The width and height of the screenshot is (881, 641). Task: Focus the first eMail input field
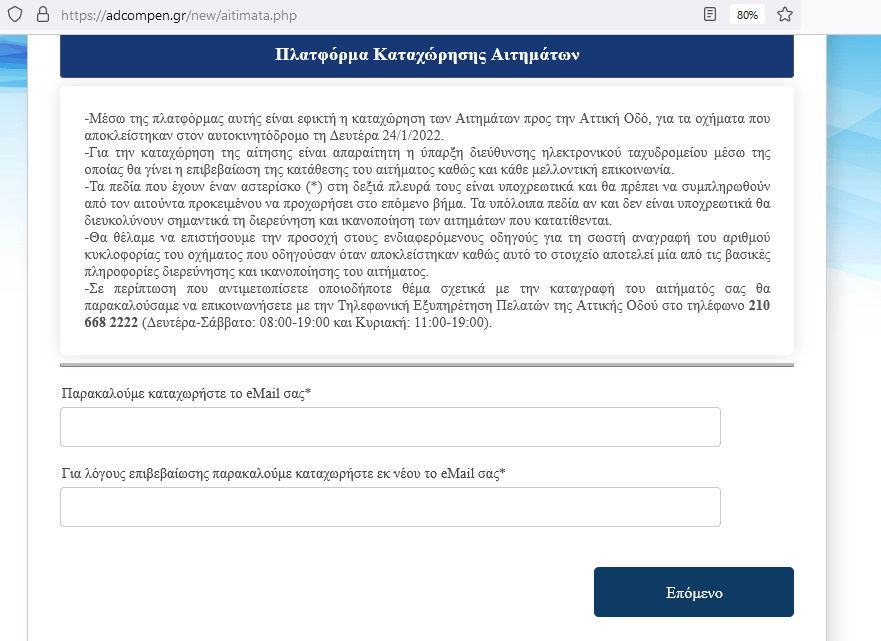tap(390, 427)
